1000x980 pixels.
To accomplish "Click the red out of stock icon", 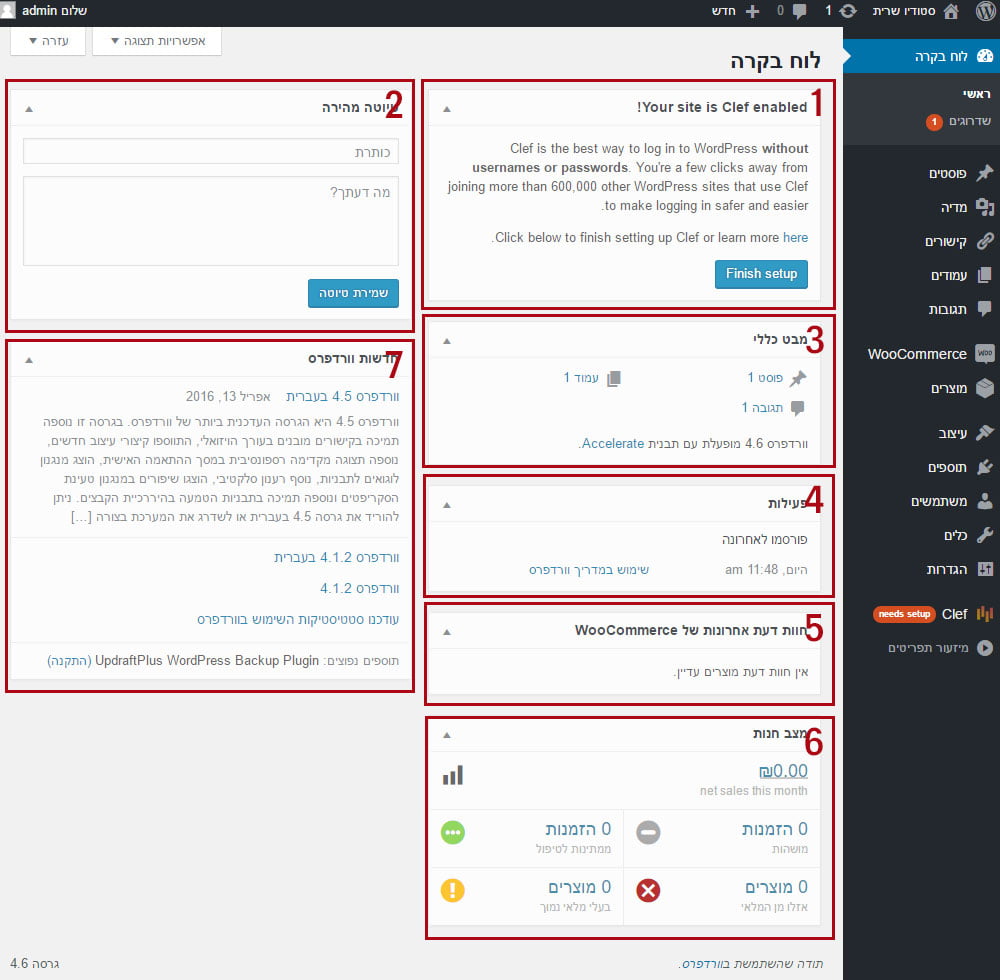I will [648, 889].
